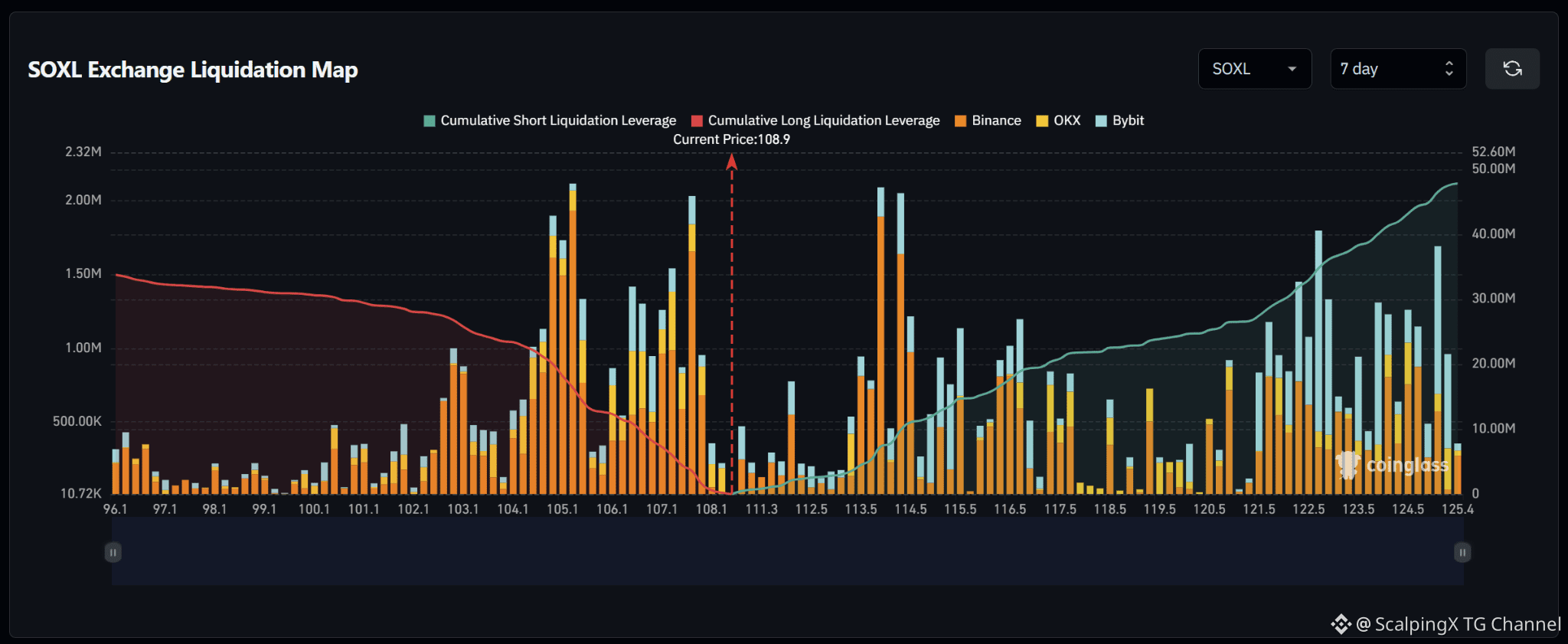Toggle the OKX legend series
The height and width of the screenshot is (644, 1568).
[x=1058, y=120]
